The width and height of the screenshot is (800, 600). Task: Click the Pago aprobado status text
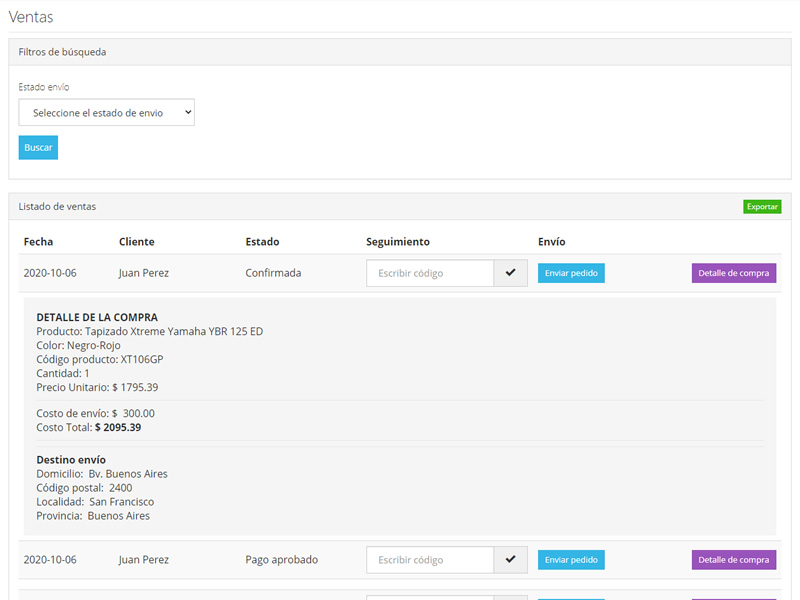(x=281, y=560)
